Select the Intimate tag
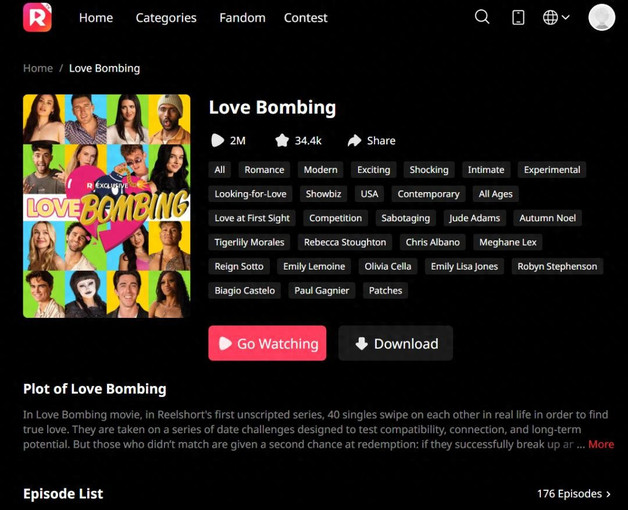 tap(486, 170)
